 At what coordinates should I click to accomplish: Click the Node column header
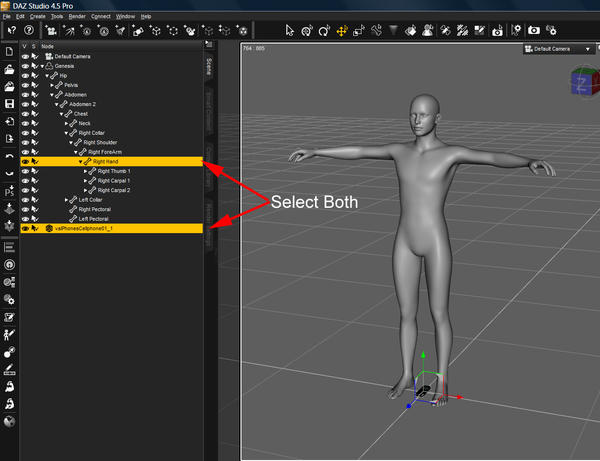pyautogui.click(x=47, y=46)
